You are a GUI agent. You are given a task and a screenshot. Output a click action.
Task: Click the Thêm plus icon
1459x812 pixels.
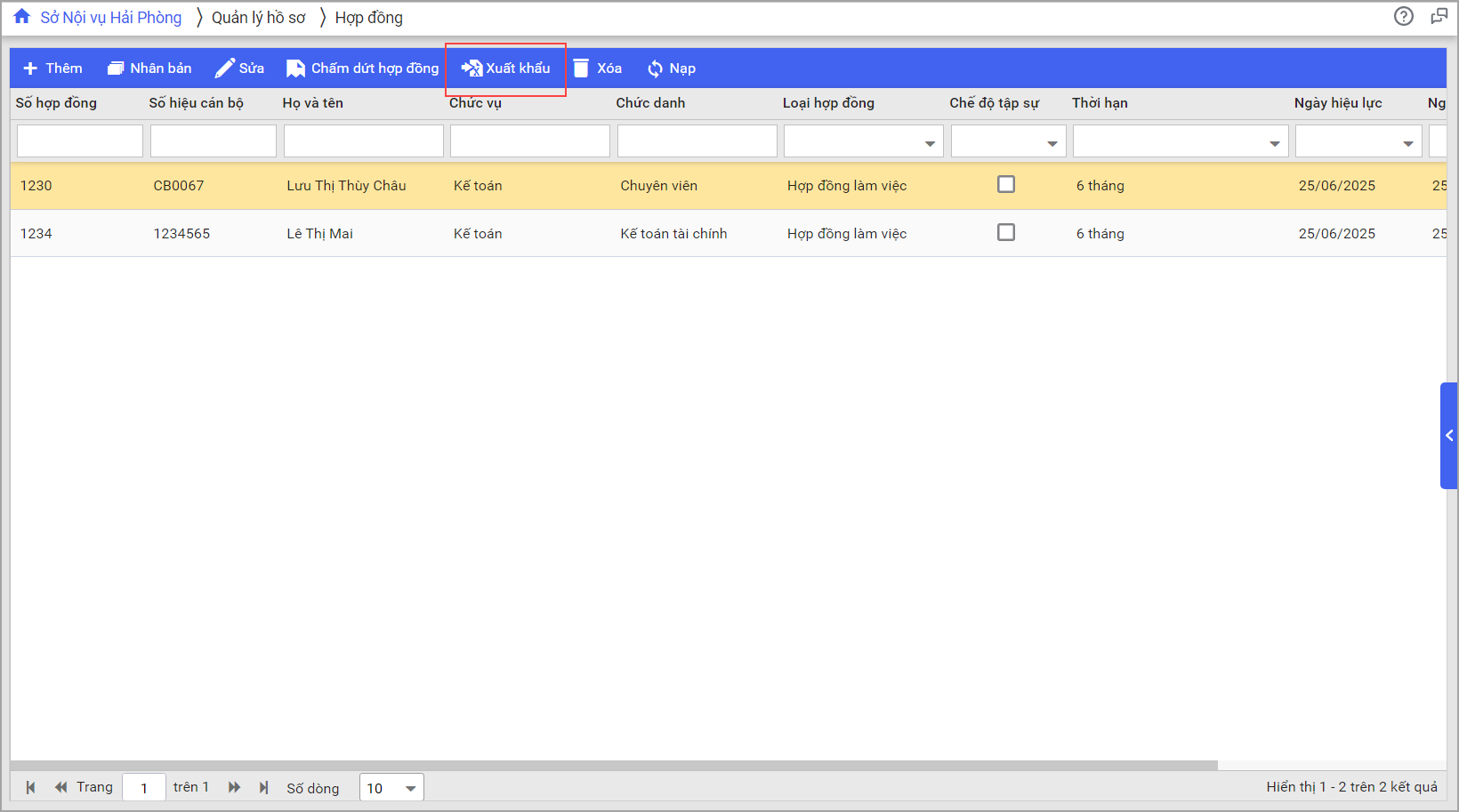[30, 68]
